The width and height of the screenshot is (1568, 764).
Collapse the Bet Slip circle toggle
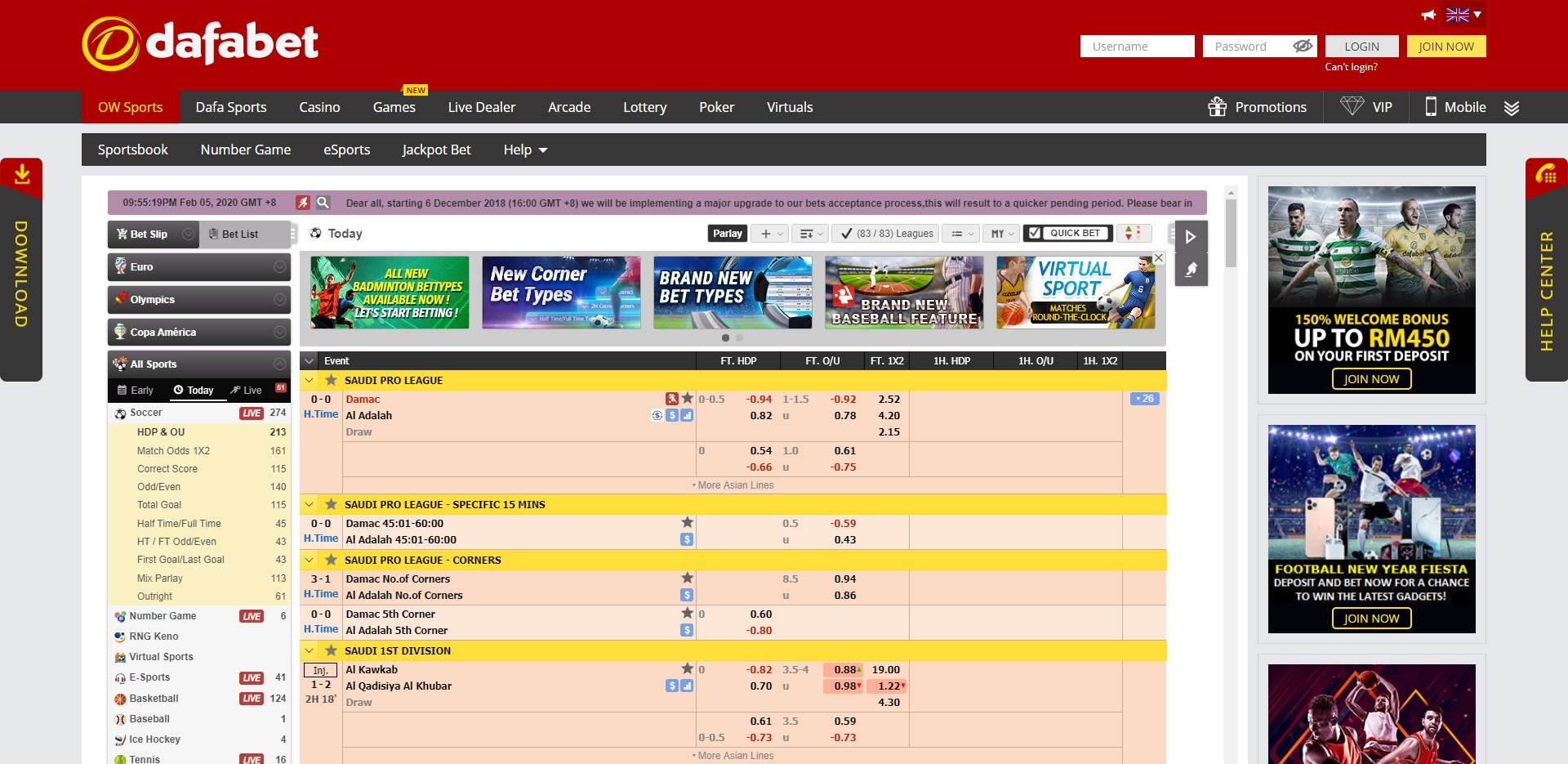click(x=189, y=234)
